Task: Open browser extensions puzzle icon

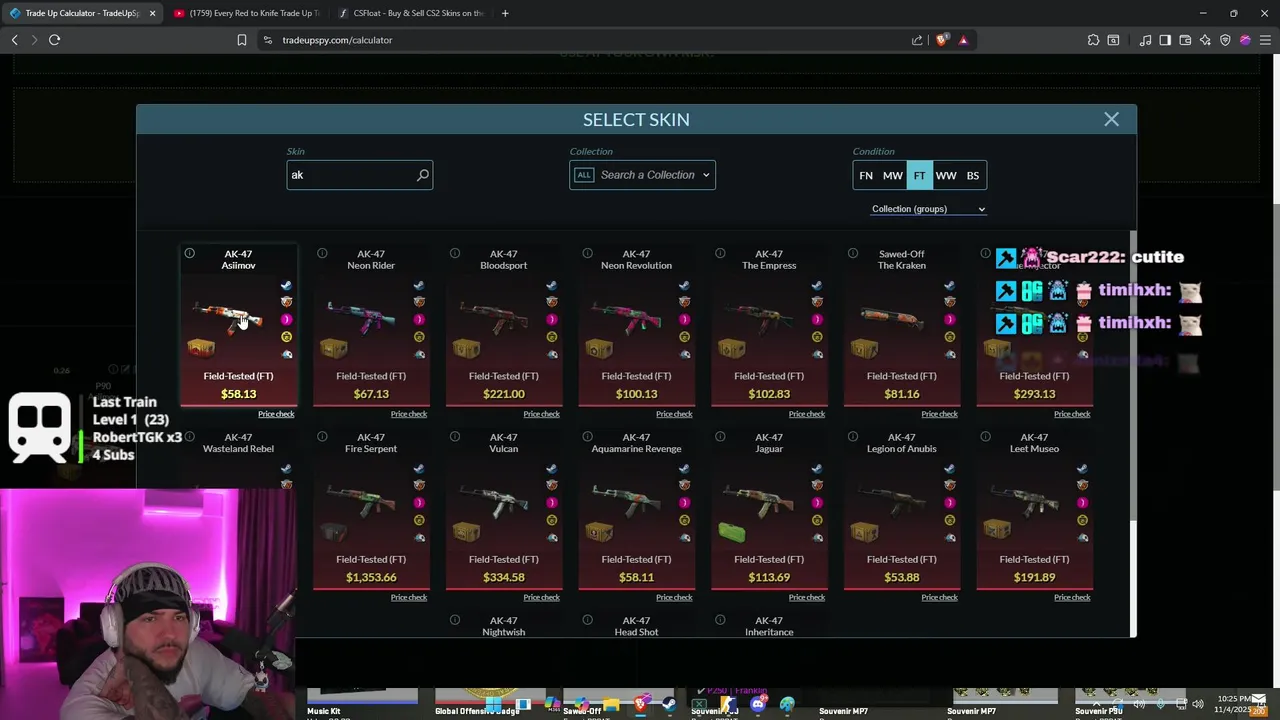Action: [1093, 40]
